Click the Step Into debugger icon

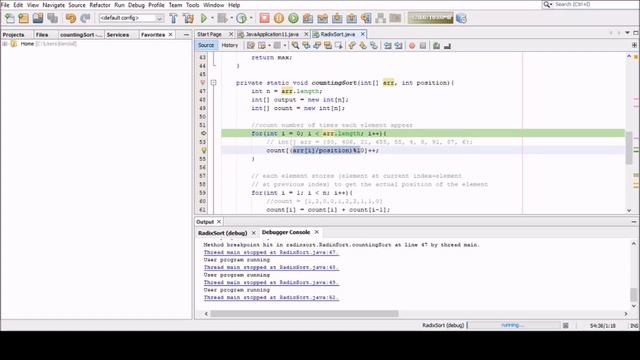click(337, 18)
